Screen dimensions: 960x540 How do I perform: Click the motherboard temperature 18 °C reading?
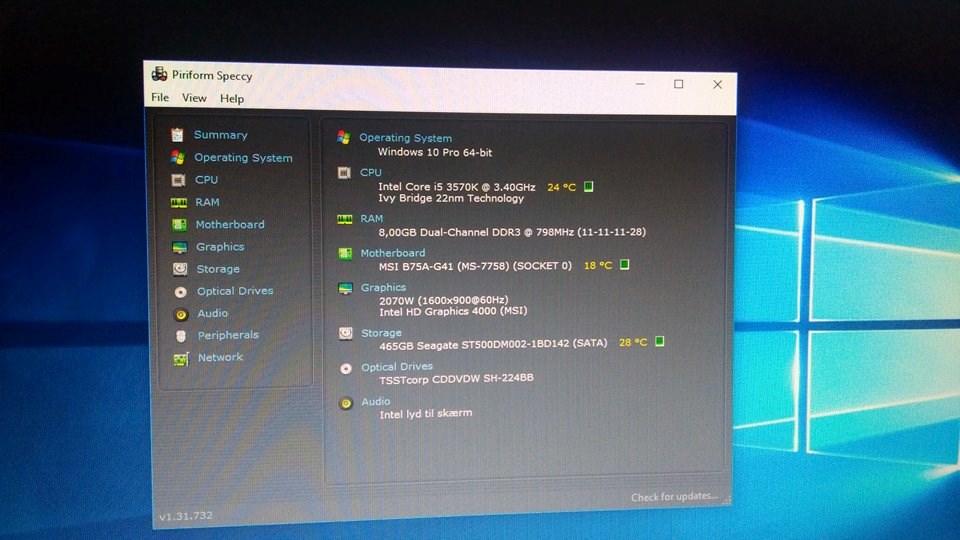click(598, 265)
